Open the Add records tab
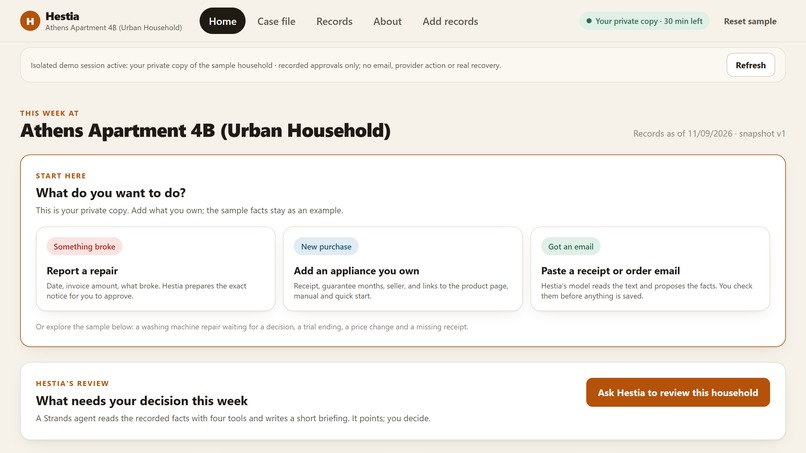806x453 pixels. point(450,21)
